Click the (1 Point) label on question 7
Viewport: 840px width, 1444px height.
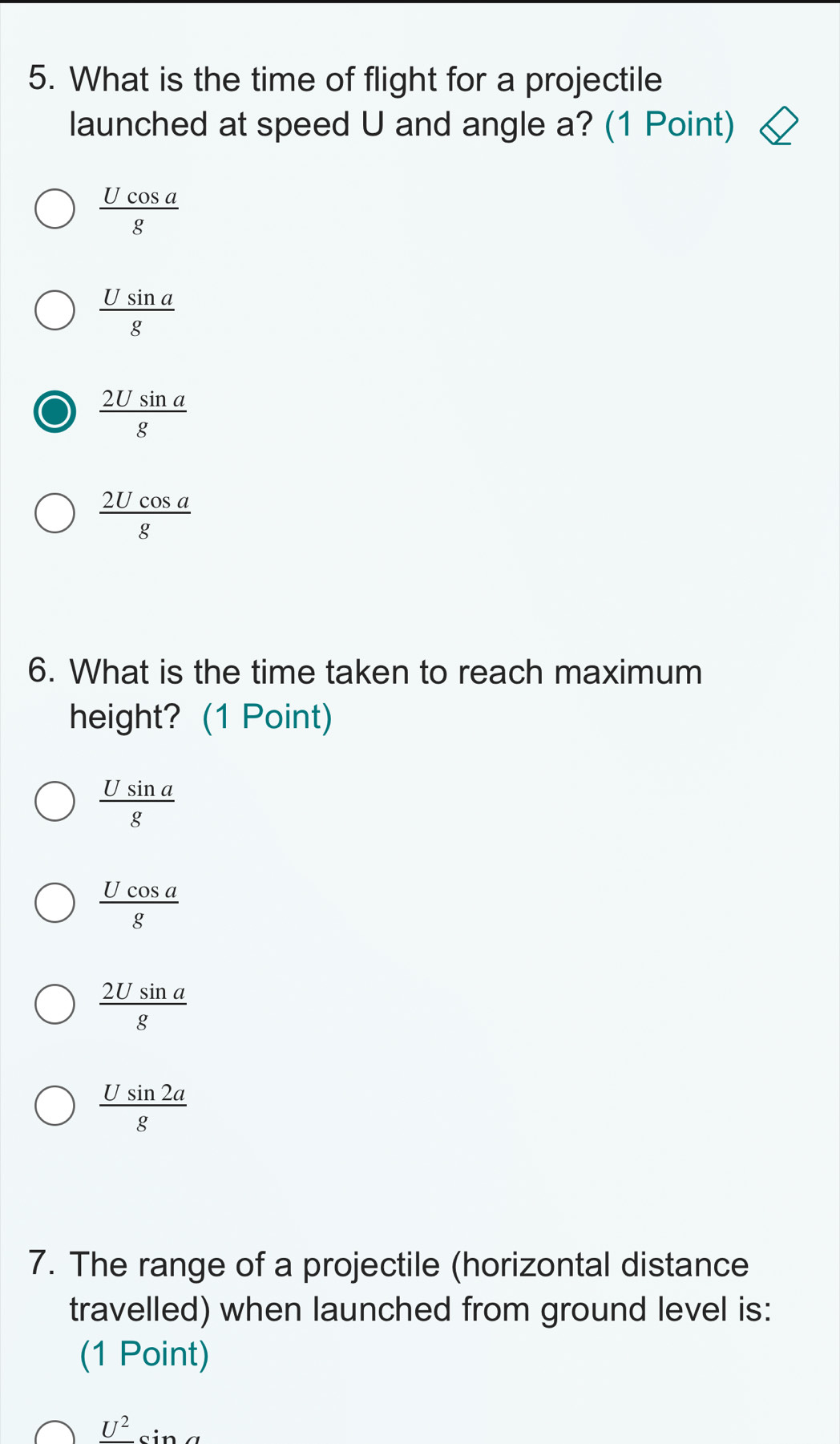tap(144, 1353)
